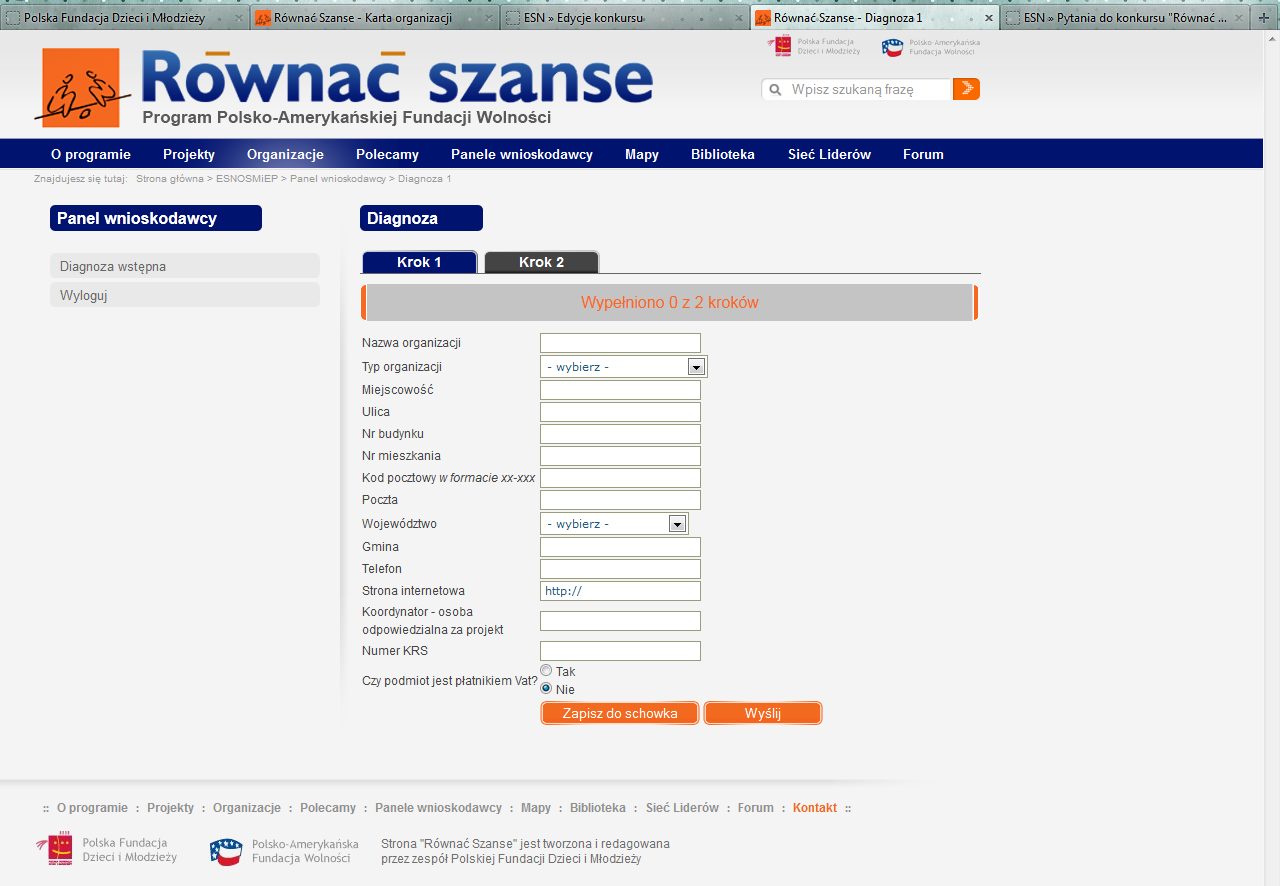
Task: Open the O programie menu item
Action: pos(91,154)
